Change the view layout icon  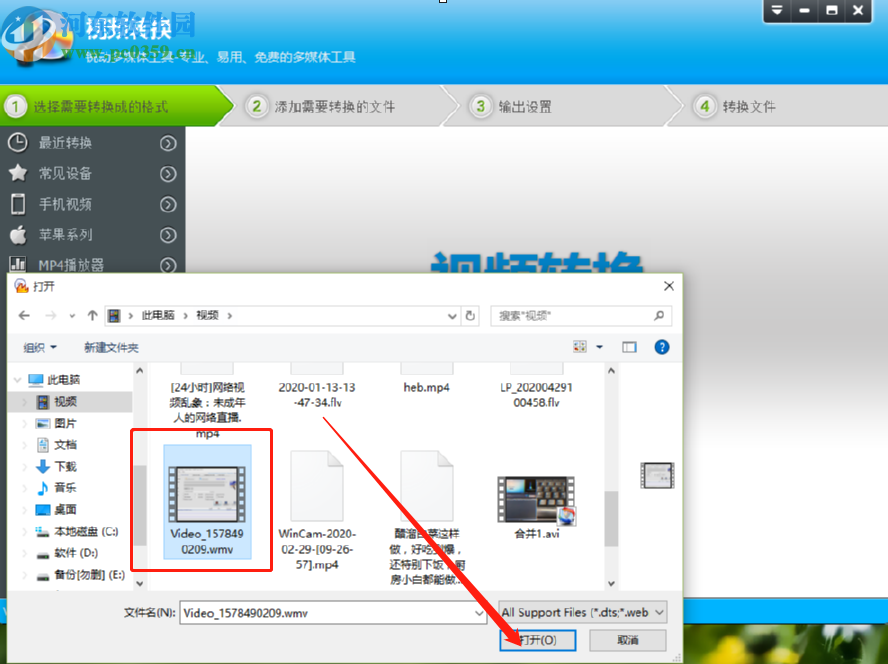pyautogui.click(x=580, y=347)
